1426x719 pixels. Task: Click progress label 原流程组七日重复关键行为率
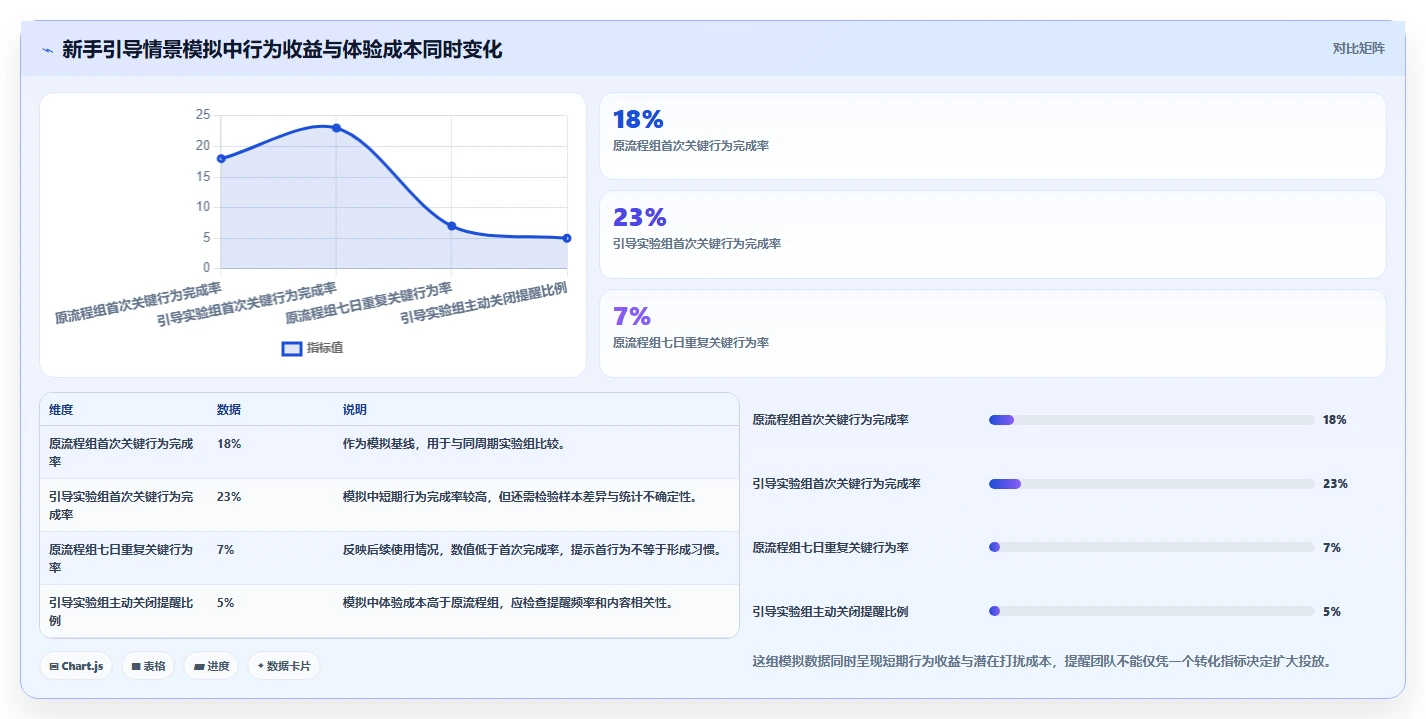pyautogui.click(x=830, y=548)
